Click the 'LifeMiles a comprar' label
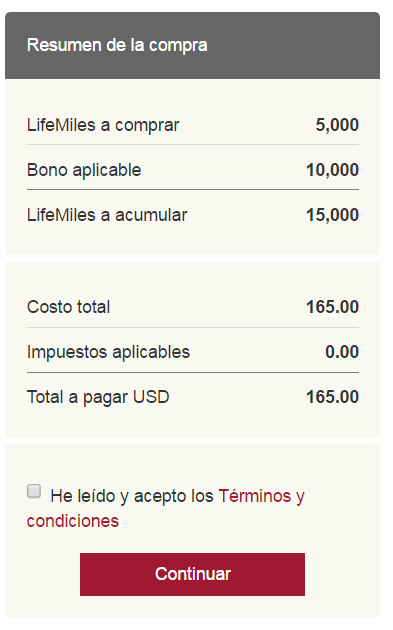This screenshot has width=393, height=630. [x=103, y=125]
